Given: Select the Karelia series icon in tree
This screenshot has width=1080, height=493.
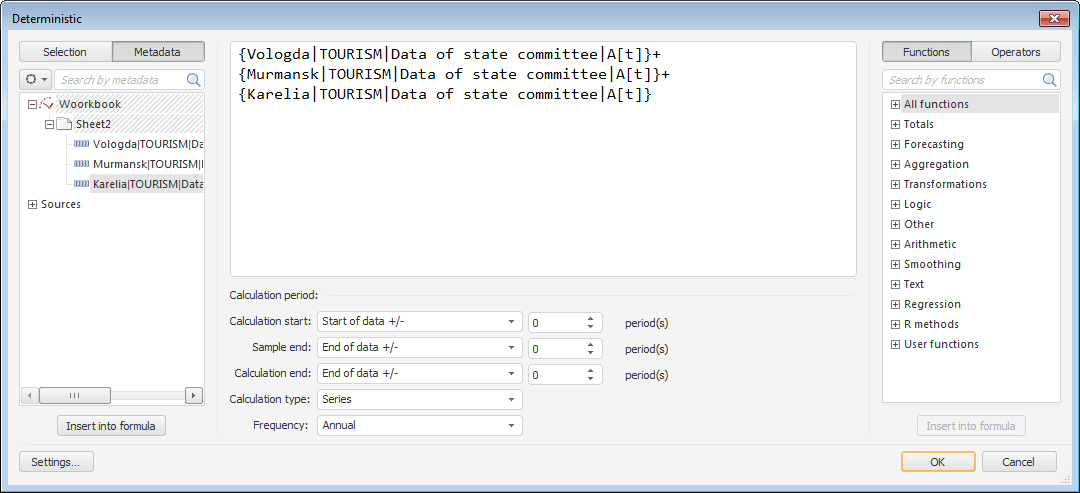Looking at the screenshot, I should pos(82,184).
